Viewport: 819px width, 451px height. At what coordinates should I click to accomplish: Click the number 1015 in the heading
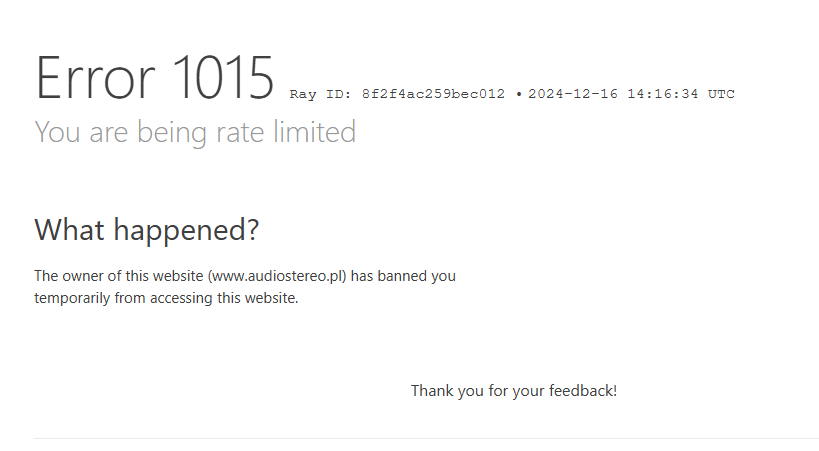[223, 78]
